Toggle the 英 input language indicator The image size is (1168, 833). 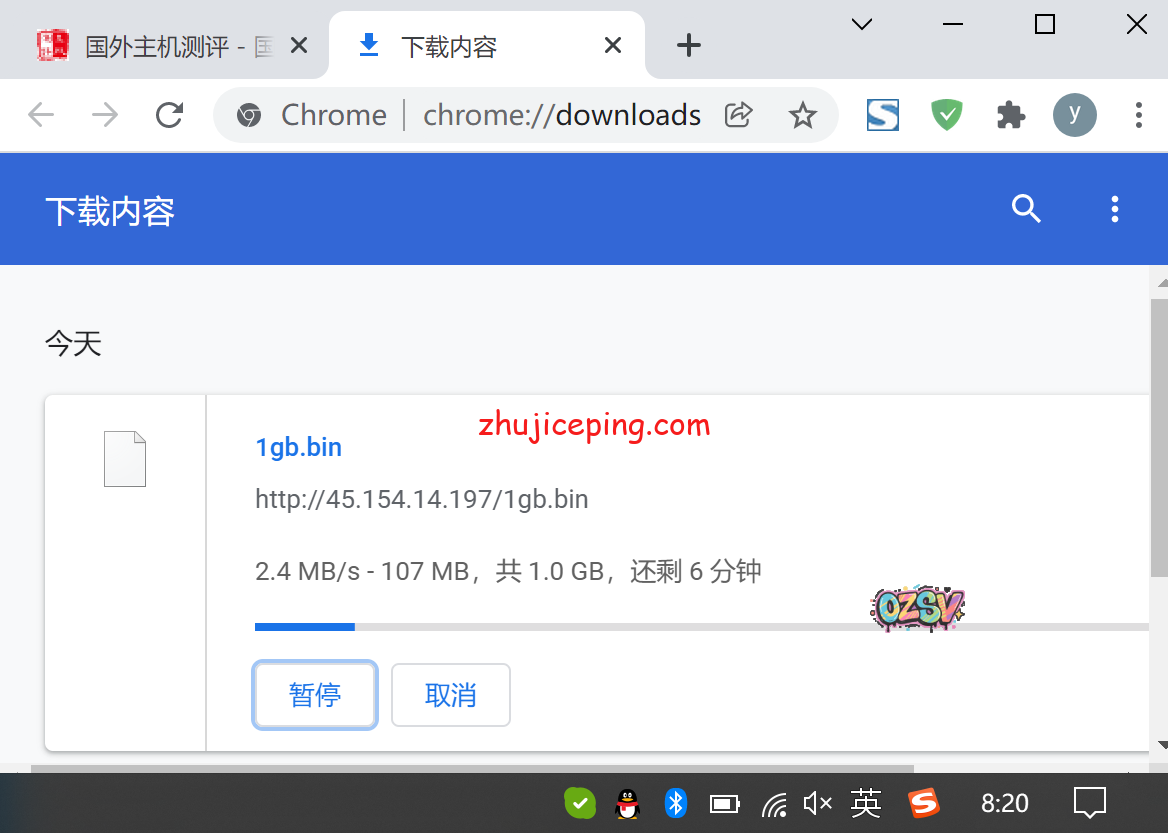[x=866, y=803]
